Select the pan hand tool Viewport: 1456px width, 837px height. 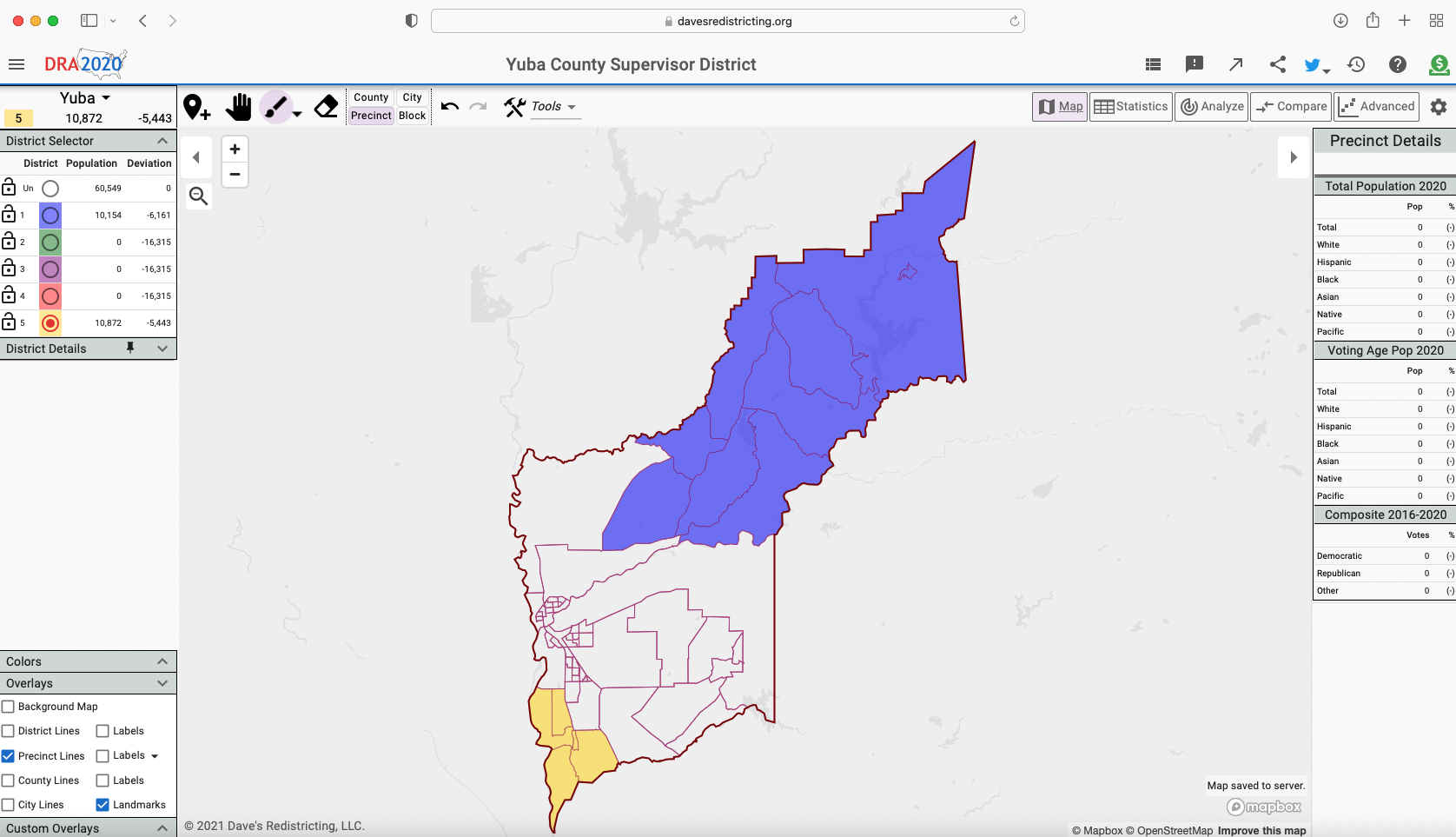pyautogui.click(x=238, y=107)
